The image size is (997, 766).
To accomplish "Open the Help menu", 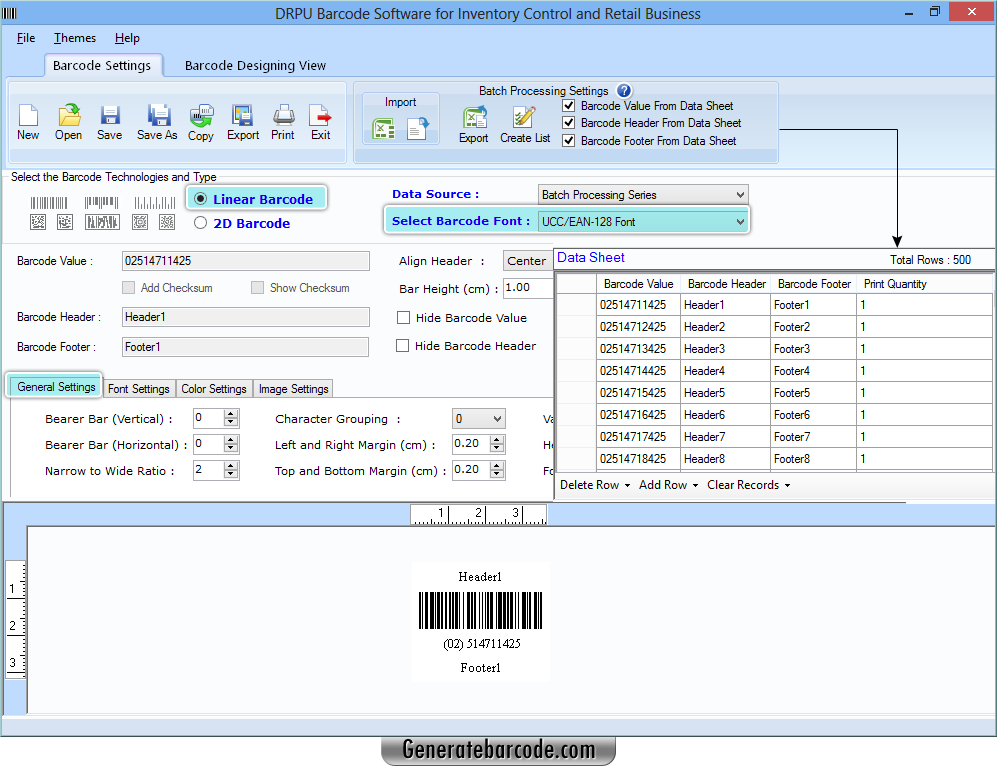I will coord(127,38).
